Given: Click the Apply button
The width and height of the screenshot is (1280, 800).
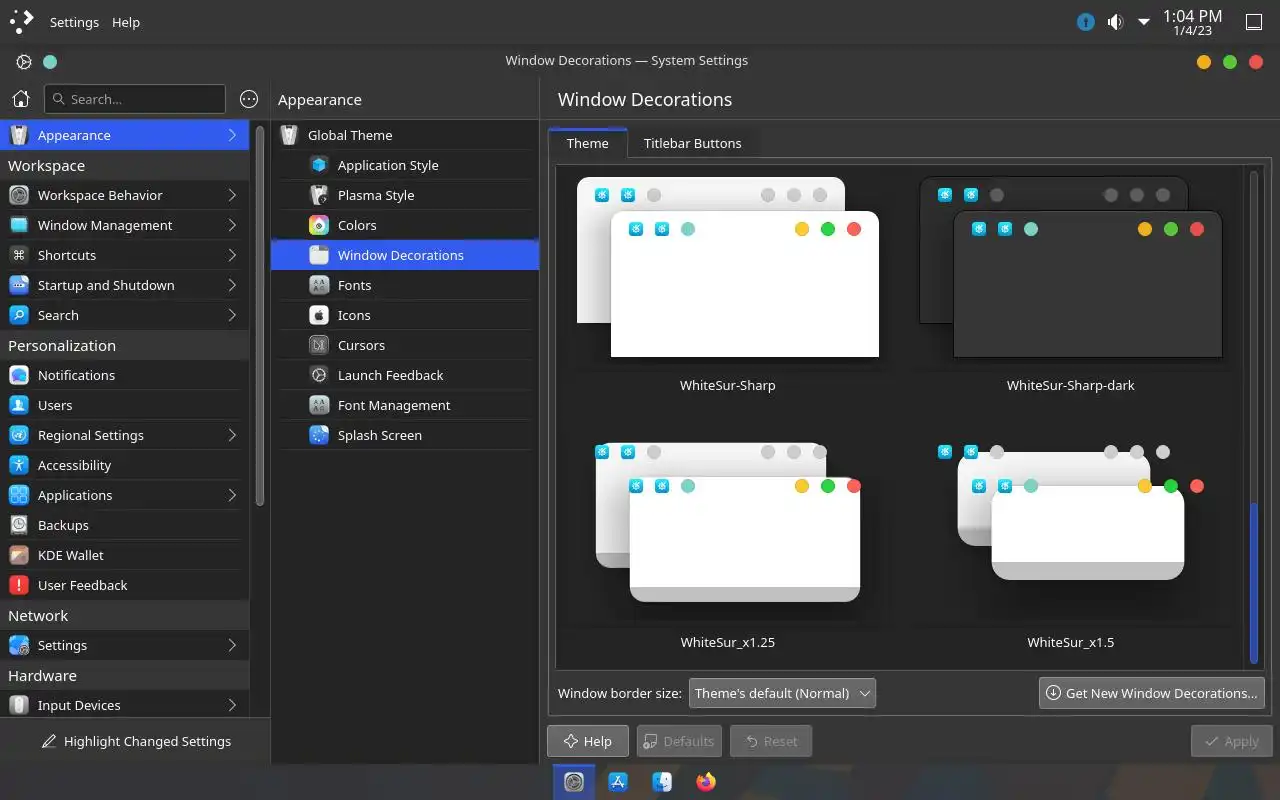Looking at the screenshot, I should point(1232,741).
